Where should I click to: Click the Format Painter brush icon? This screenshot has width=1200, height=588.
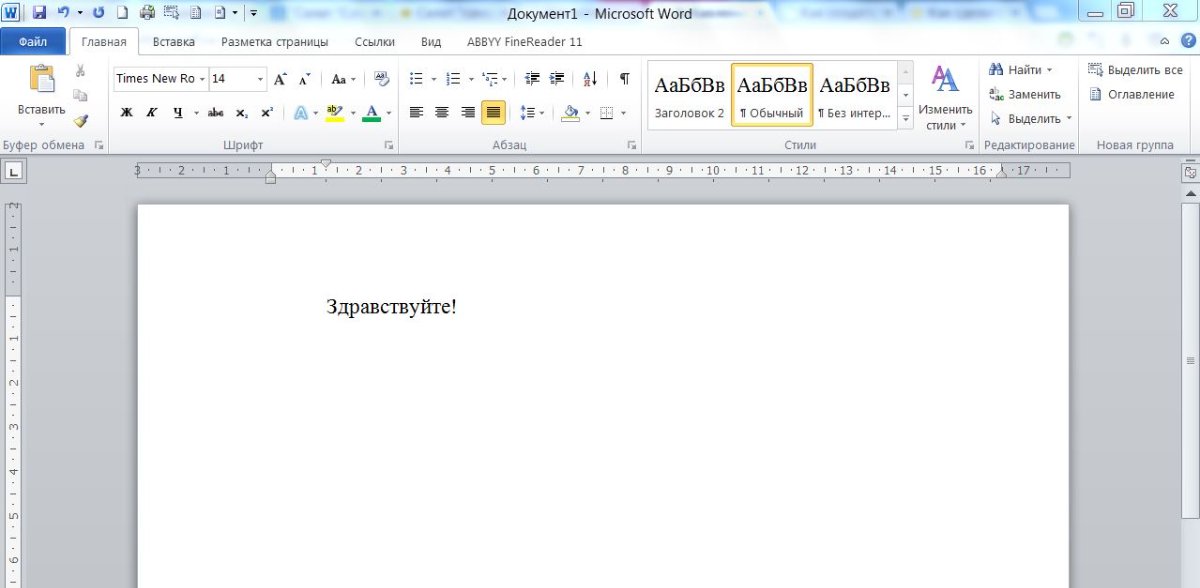(80, 120)
